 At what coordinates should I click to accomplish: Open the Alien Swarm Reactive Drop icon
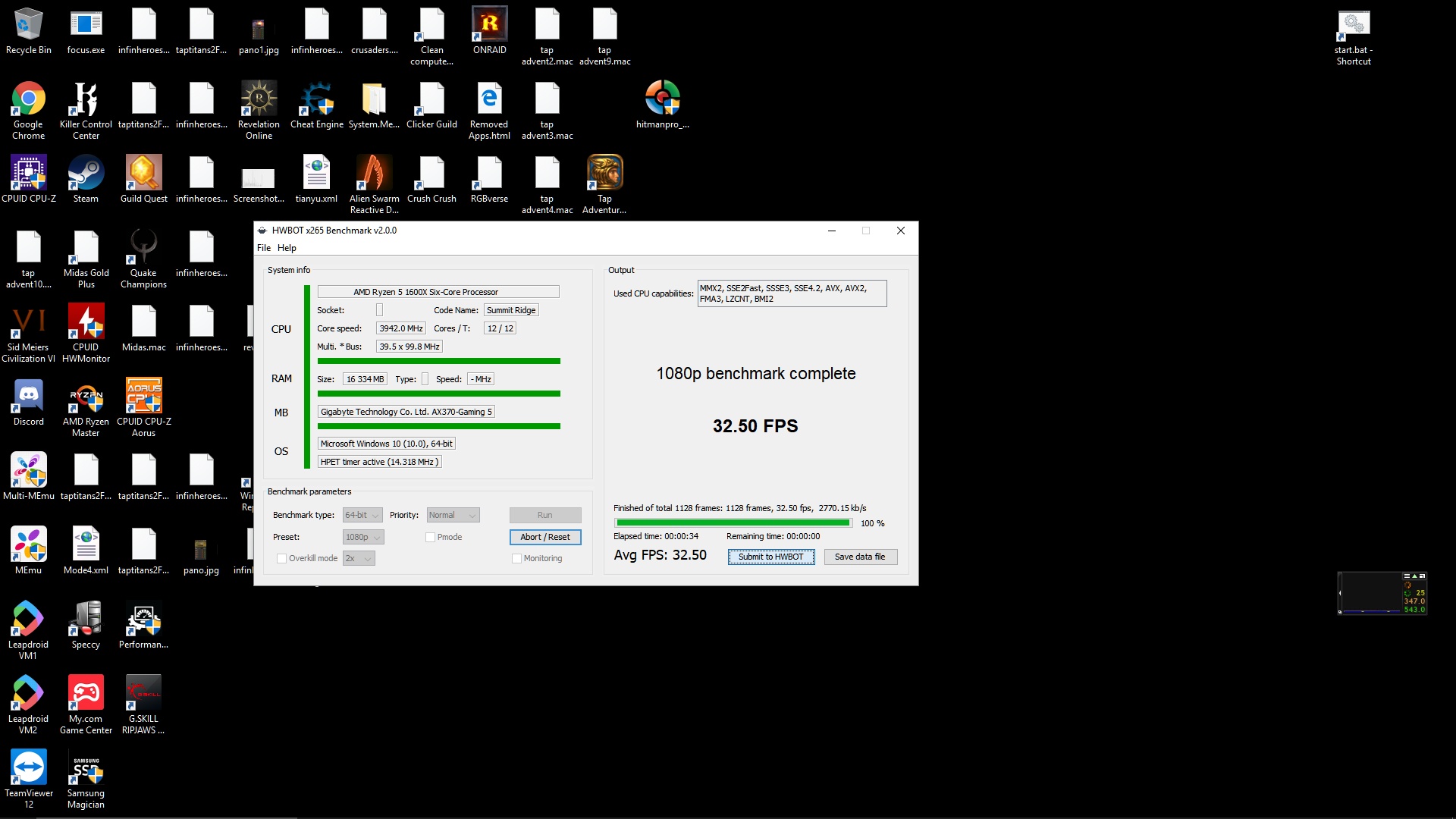pos(374,185)
